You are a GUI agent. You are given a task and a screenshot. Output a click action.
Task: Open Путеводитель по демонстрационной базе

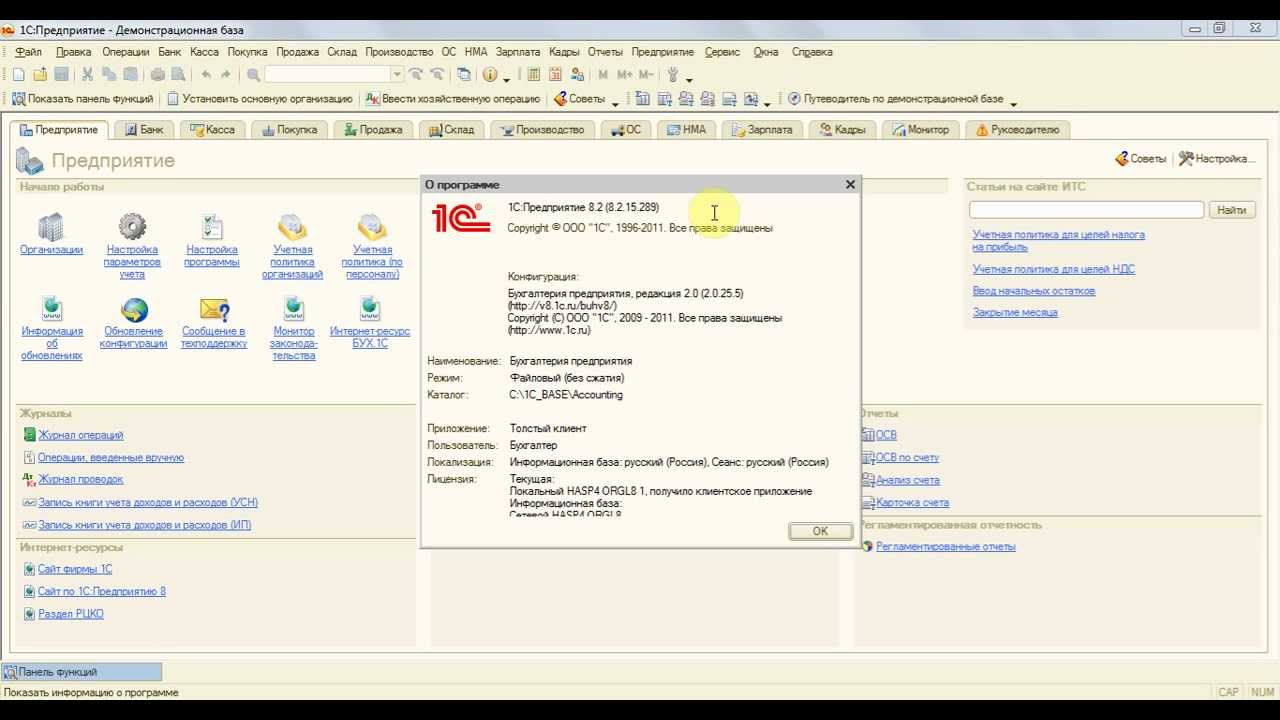click(895, 99)
